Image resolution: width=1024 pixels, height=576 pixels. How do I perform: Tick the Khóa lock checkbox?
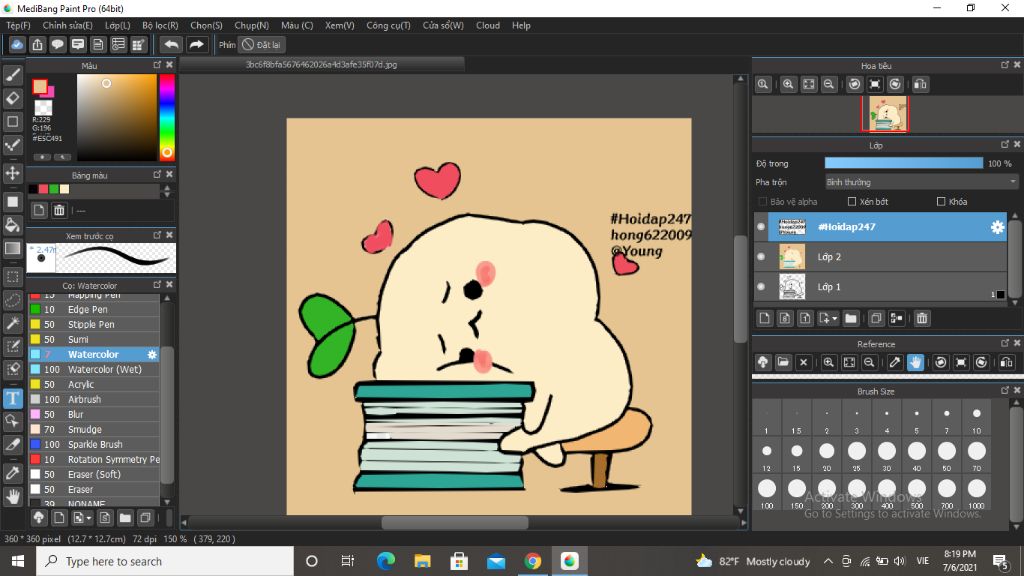pos(941,202)
